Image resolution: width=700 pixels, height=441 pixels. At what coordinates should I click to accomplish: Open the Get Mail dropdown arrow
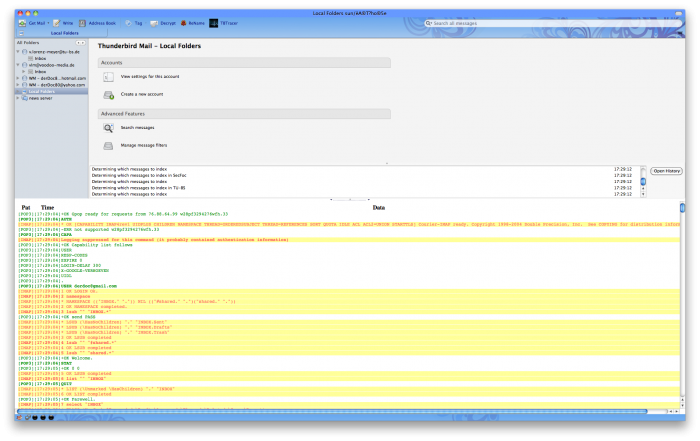(x=48, y=23)
